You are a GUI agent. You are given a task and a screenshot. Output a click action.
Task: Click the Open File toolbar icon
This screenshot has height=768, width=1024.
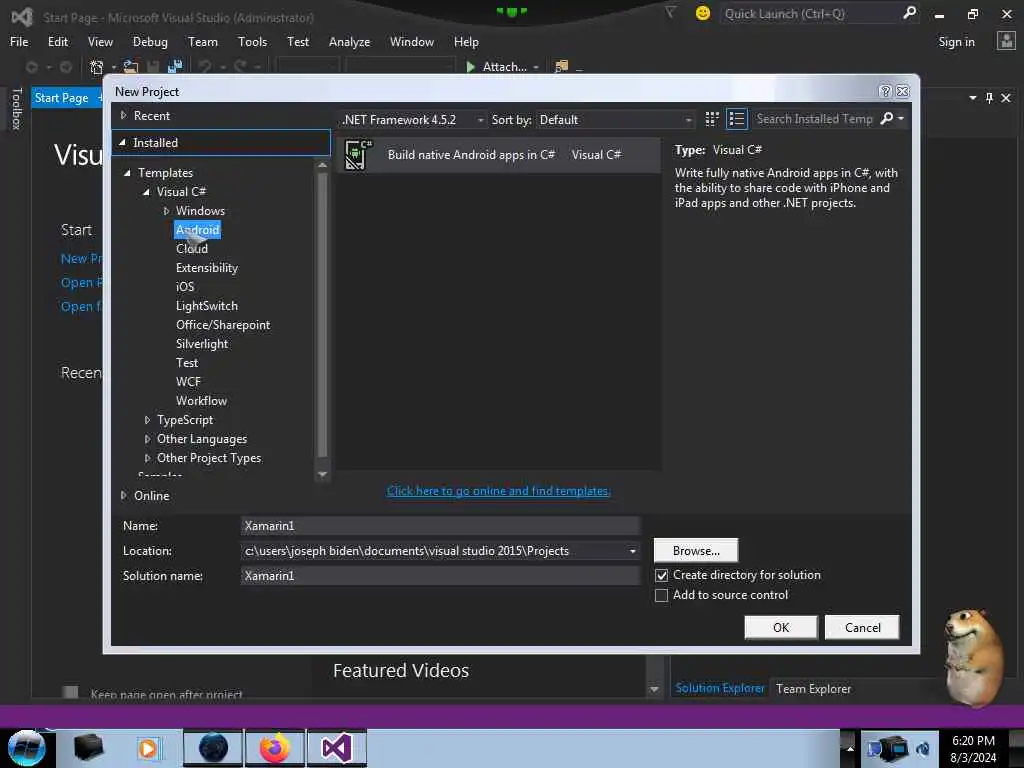tap(131, 67)
